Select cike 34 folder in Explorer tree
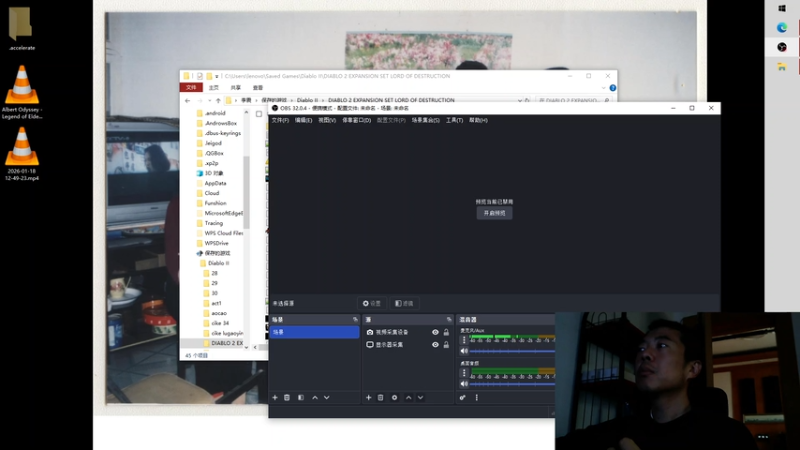The height and width of the screenshot is (450, 800). 220,323
